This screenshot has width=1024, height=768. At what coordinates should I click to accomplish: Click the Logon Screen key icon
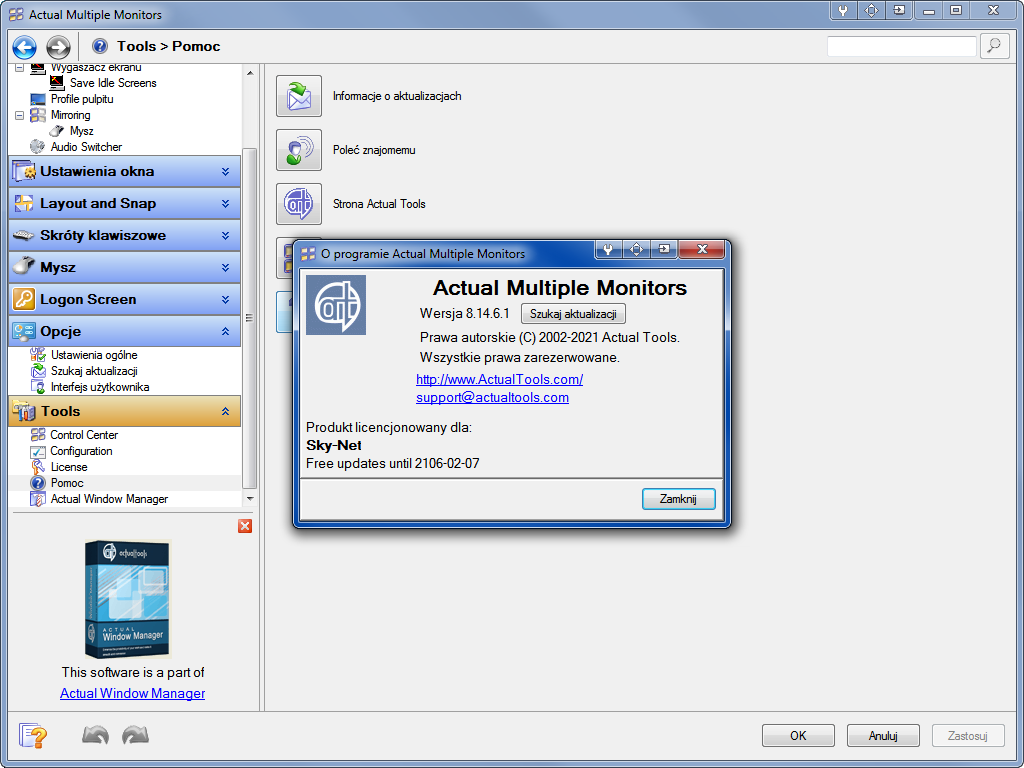(24, 299)
